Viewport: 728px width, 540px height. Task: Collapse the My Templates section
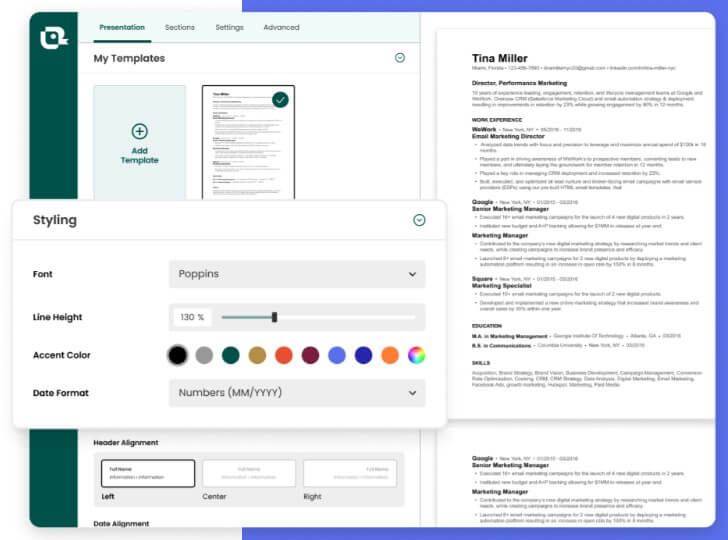click(400, 58)
